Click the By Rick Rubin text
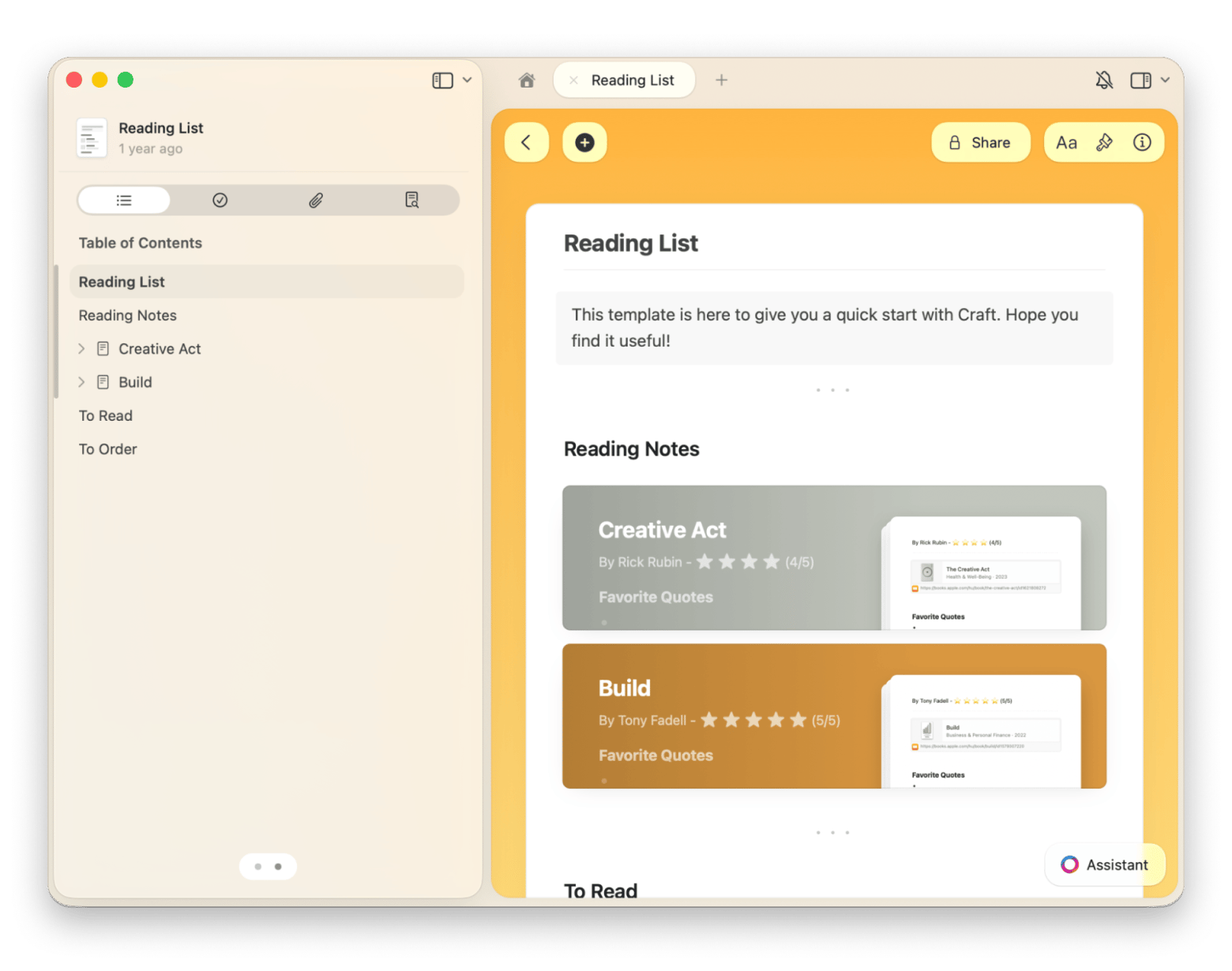The height and width of the screenshot is (971, 1232). click(x=640, y=562)
